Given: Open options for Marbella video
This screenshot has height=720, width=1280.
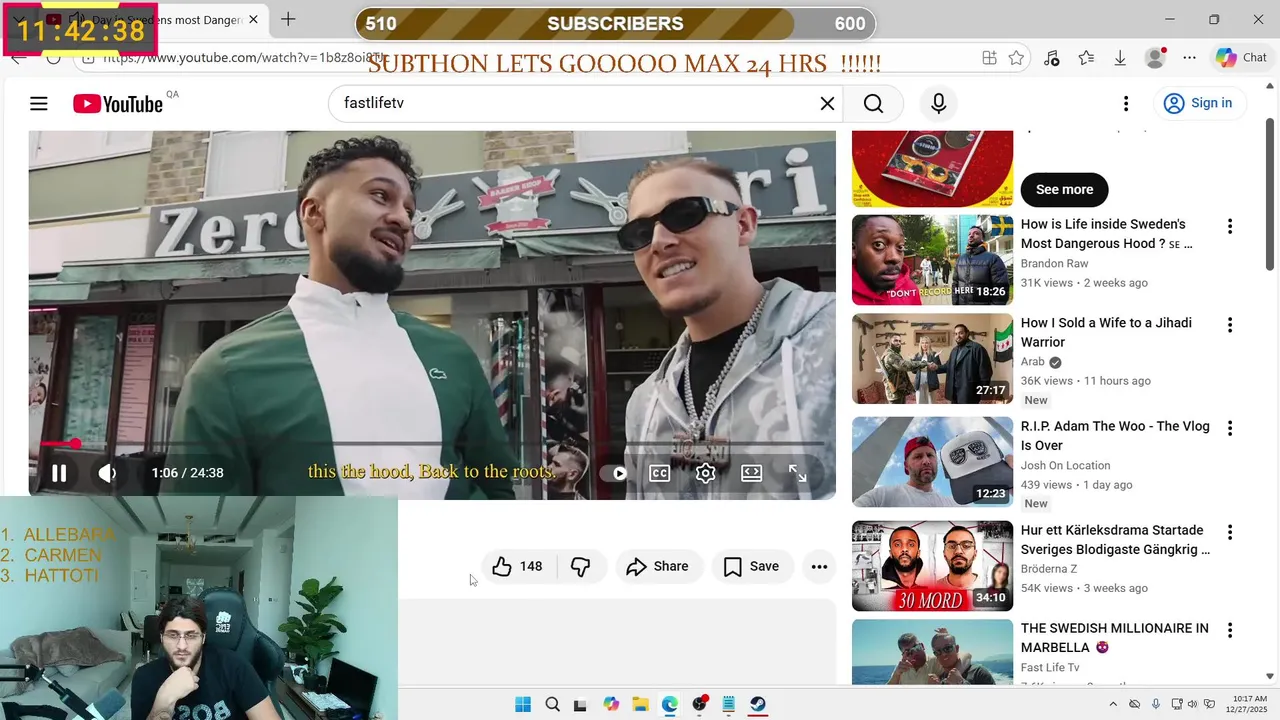Looking at the screenshot, I should (x=1230, y=630).
